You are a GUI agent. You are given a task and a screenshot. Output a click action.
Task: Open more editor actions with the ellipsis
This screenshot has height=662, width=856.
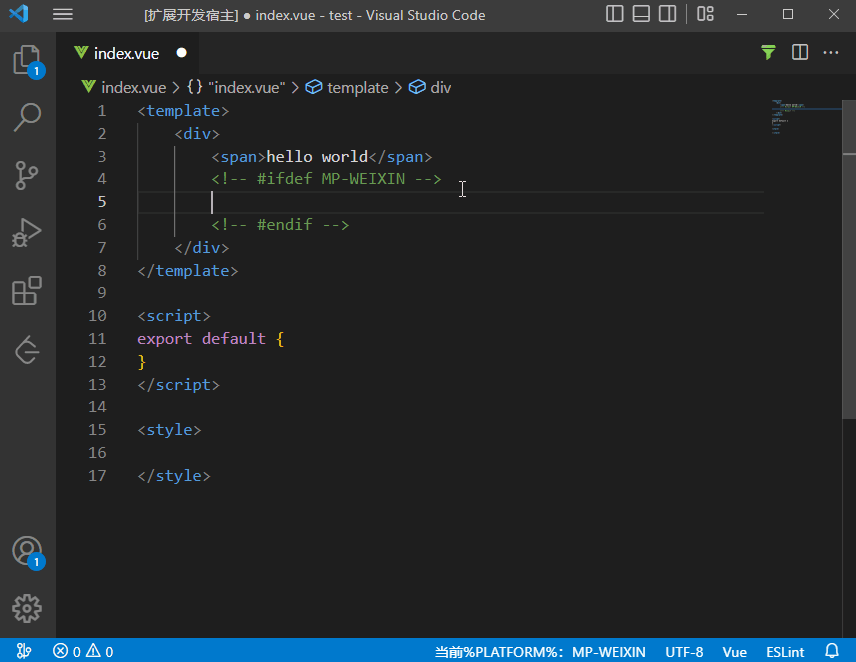(829, 51)
